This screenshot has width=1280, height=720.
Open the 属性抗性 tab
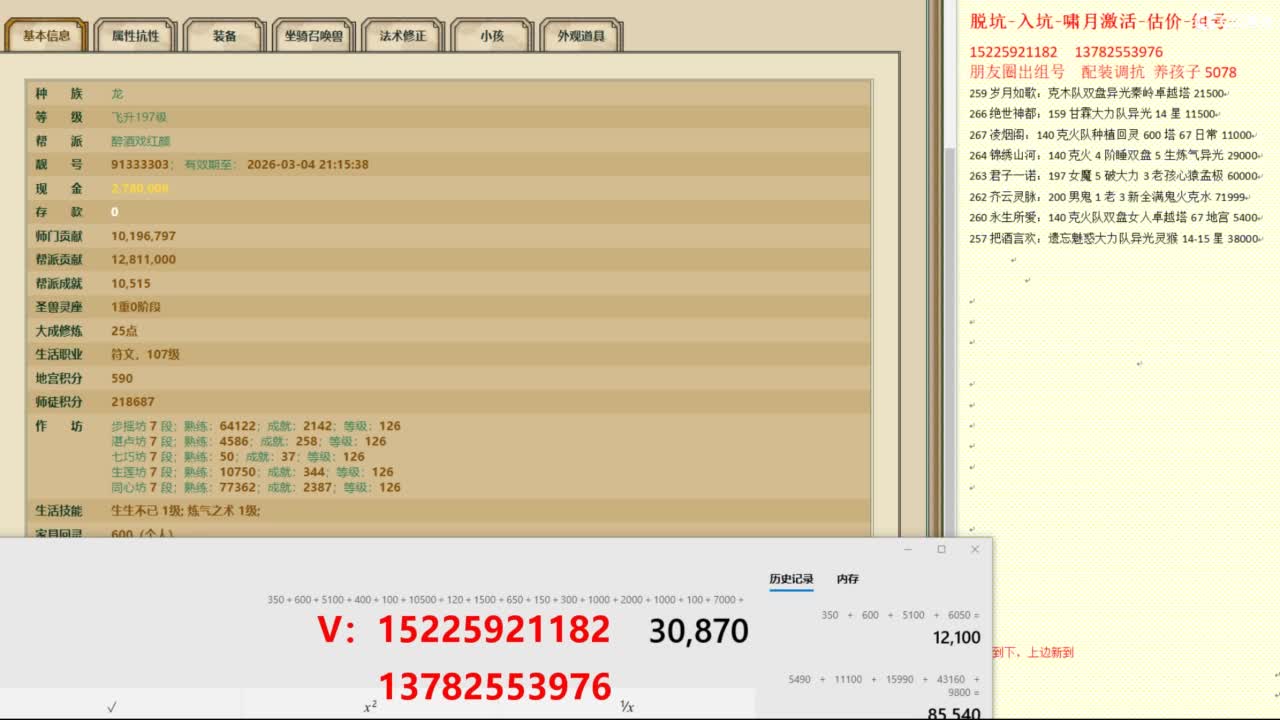(135, 36)
